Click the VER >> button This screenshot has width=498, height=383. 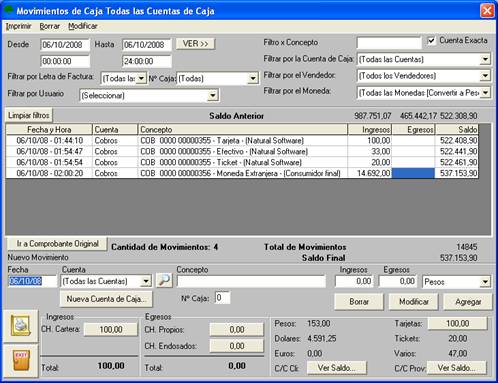click(195, 44)
